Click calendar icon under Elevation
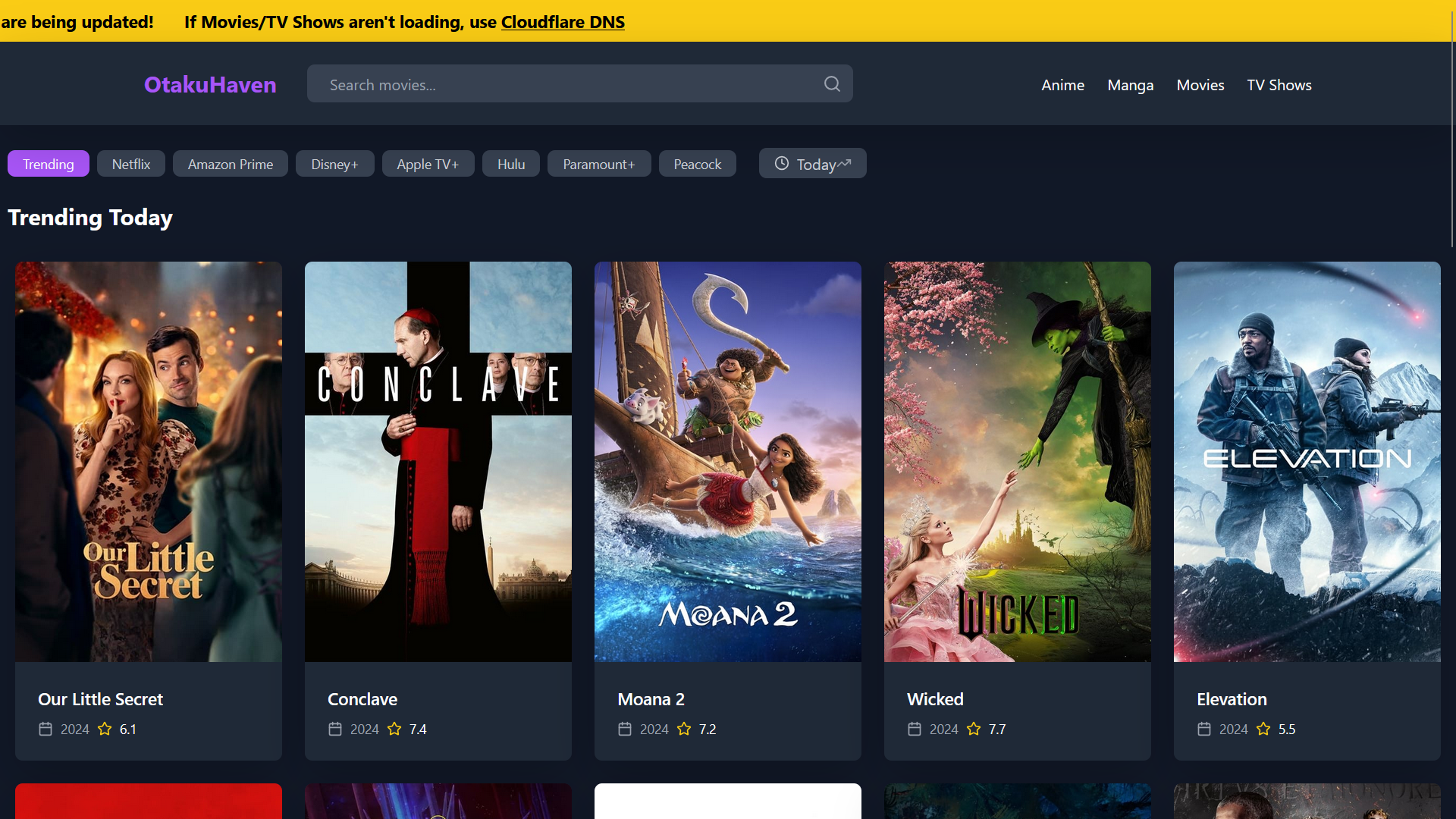 [x=1204, y=729]
